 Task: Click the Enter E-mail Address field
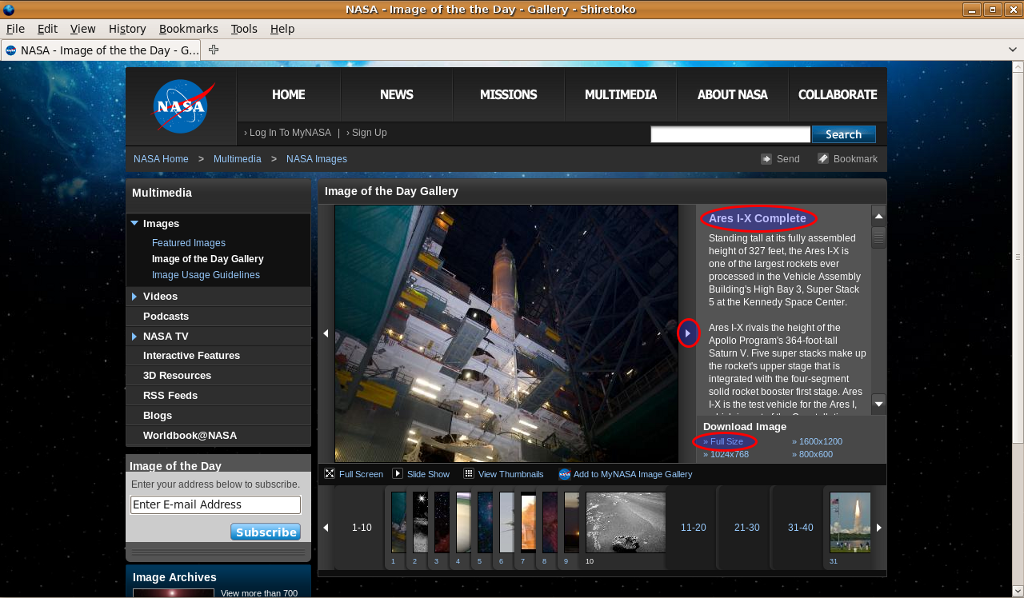coord(216,505)
